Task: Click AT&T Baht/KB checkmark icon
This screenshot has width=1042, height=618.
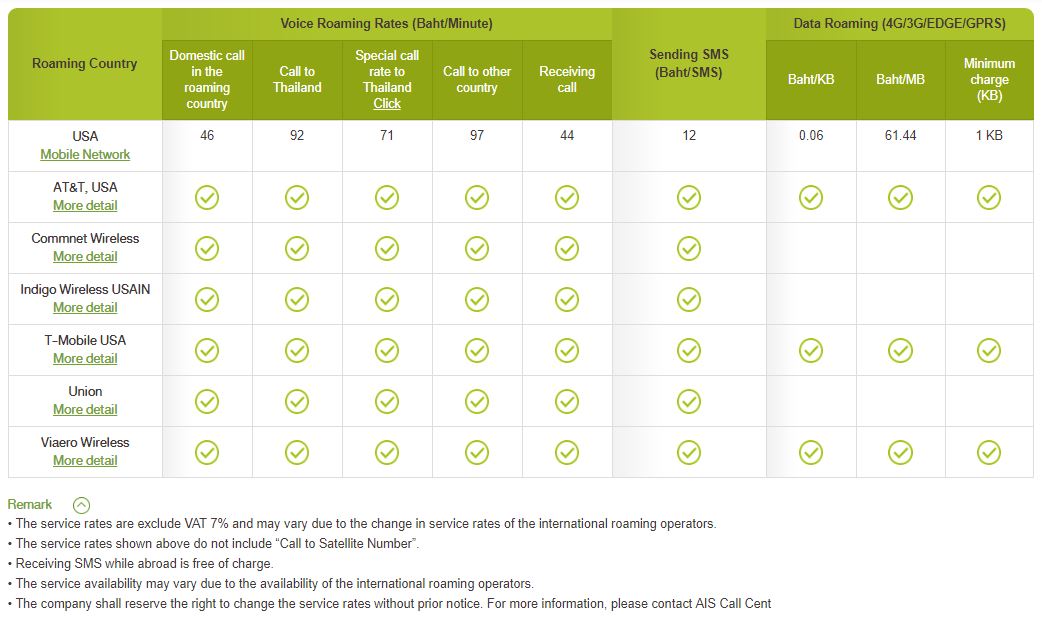Action: tap(811, 197)
